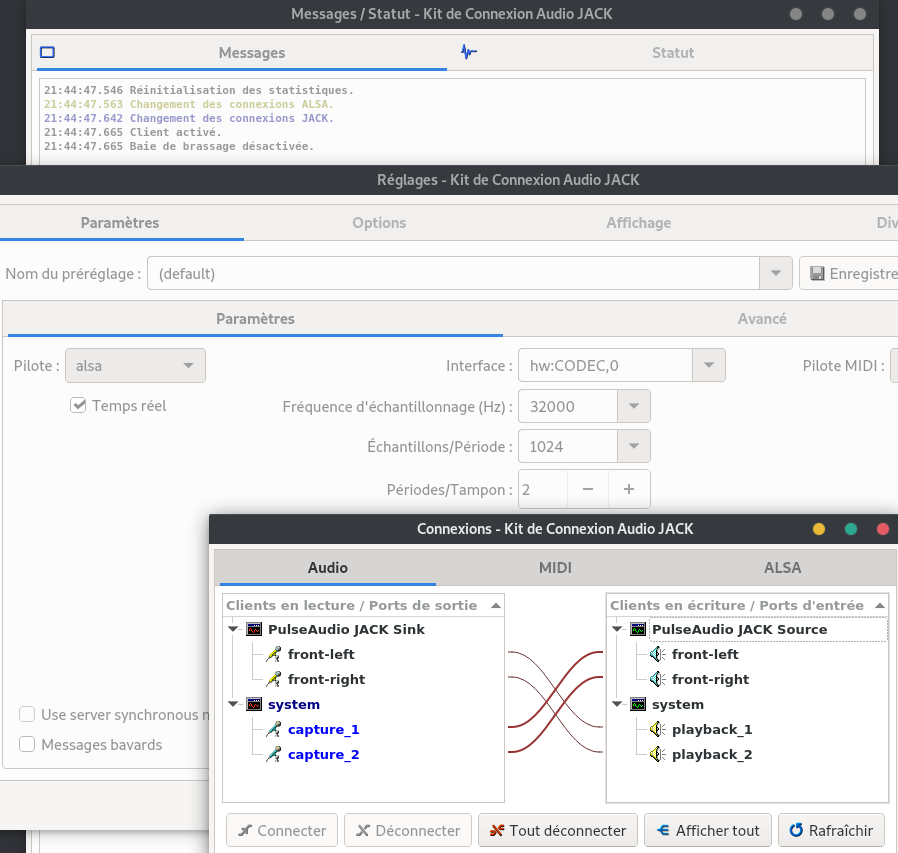
Task: Open the Options tab in Réglages
Action: [x=379, y=223]
